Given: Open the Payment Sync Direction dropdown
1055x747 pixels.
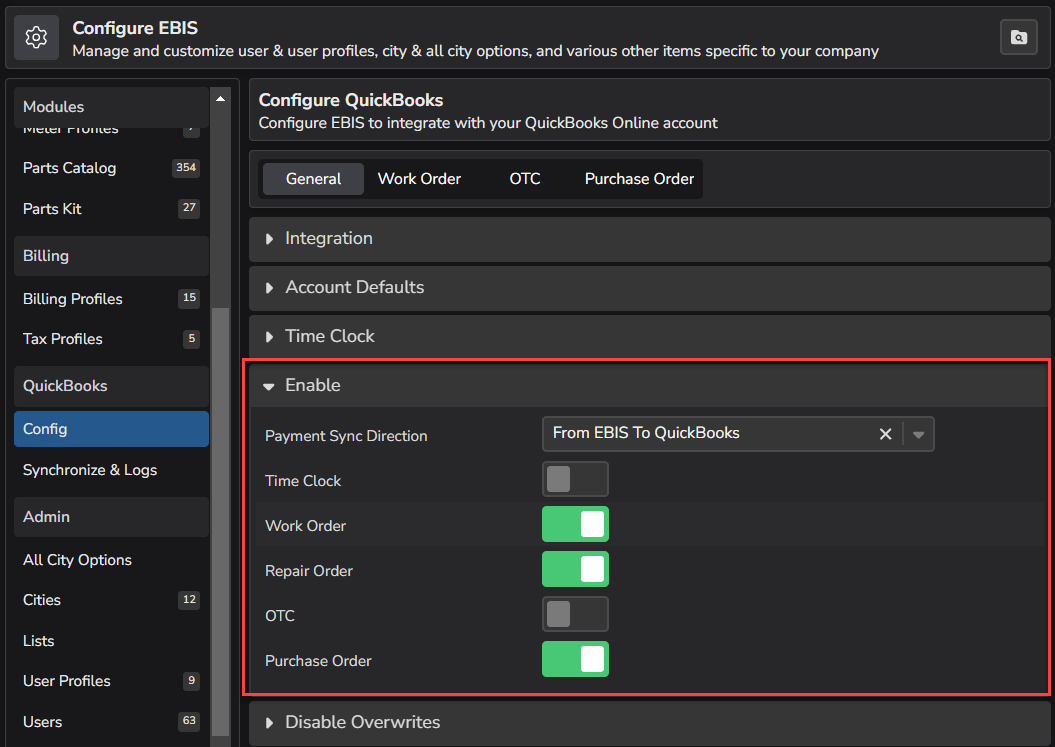Looking at the screenshot, I should (x=918, y=434).
